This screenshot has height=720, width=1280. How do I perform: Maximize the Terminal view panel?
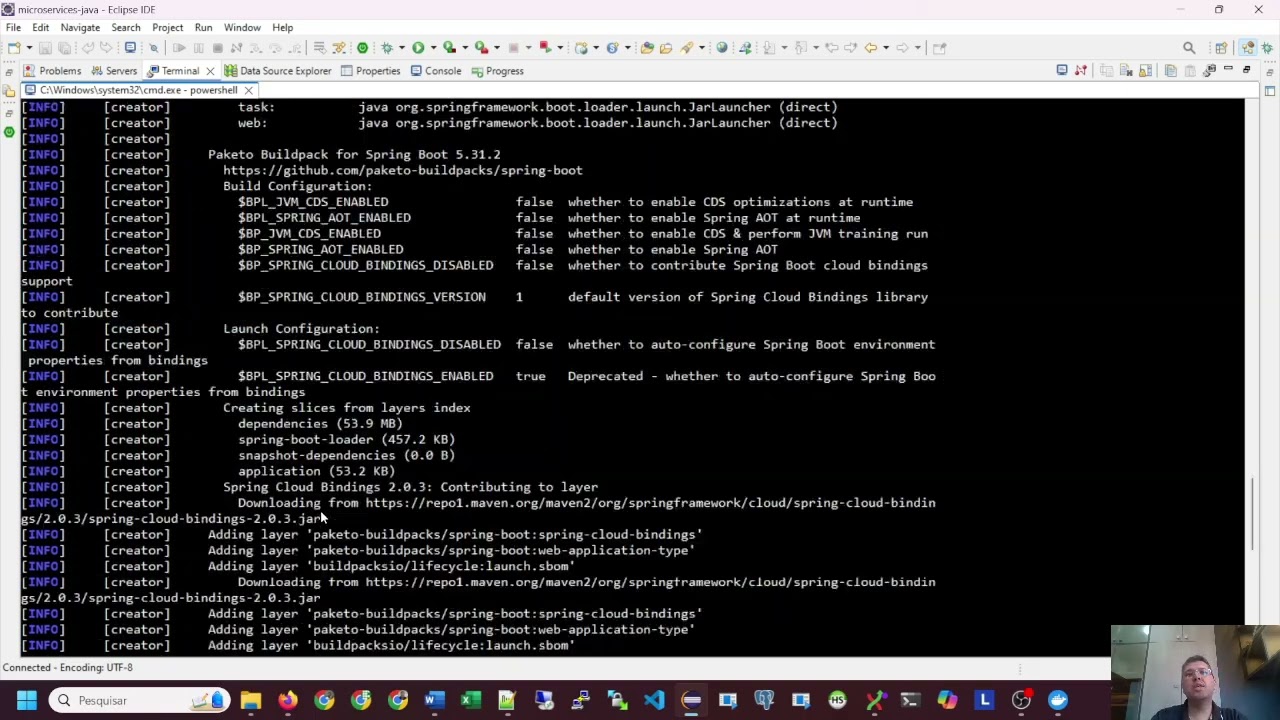tap(1246, 70)
